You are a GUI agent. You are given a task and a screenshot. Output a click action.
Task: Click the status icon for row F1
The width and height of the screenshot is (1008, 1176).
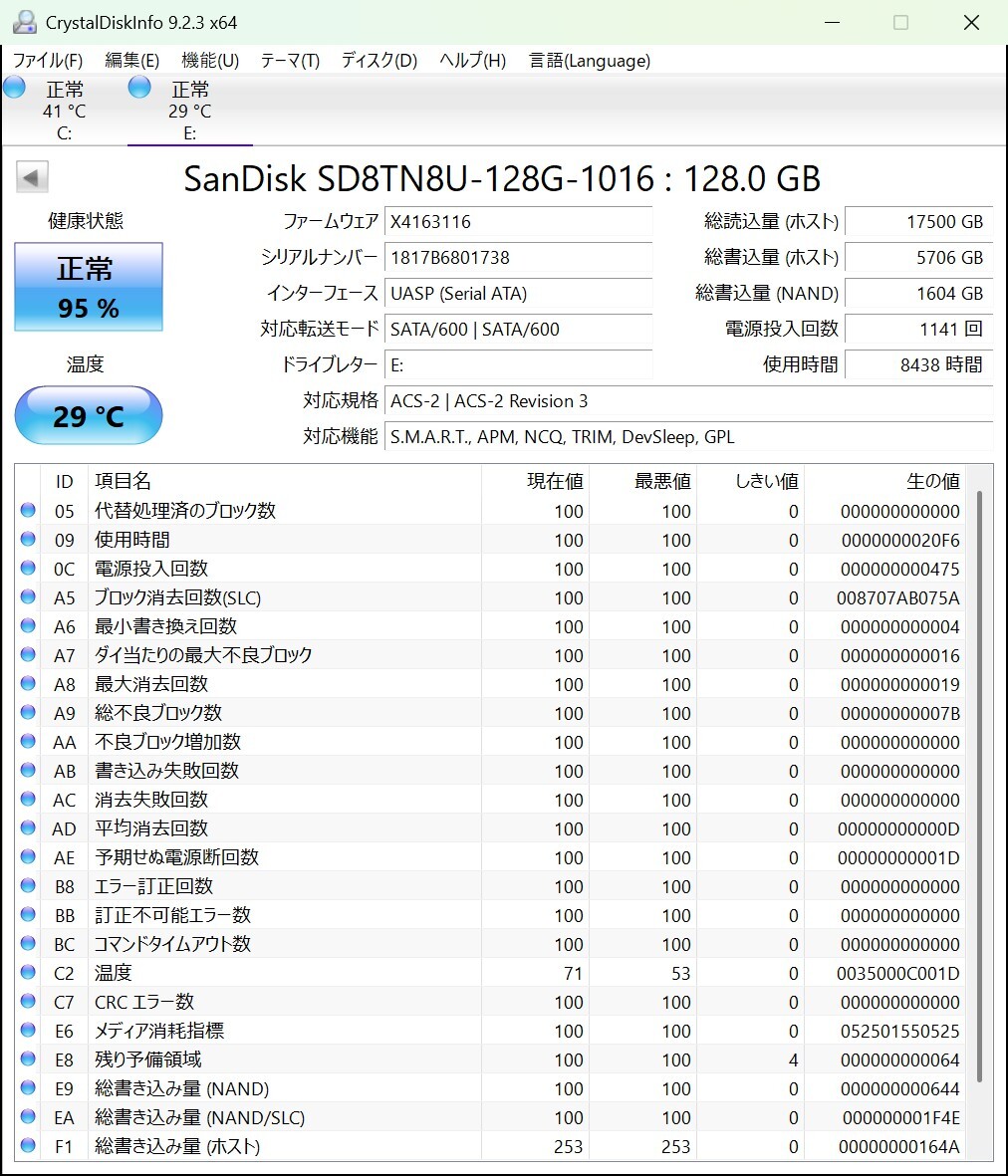coord(28,1146)
